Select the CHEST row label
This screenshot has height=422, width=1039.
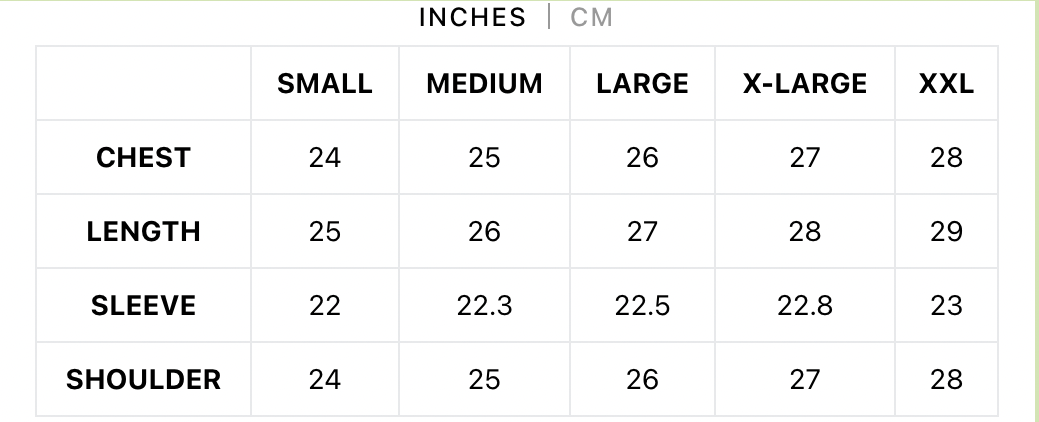143,158
